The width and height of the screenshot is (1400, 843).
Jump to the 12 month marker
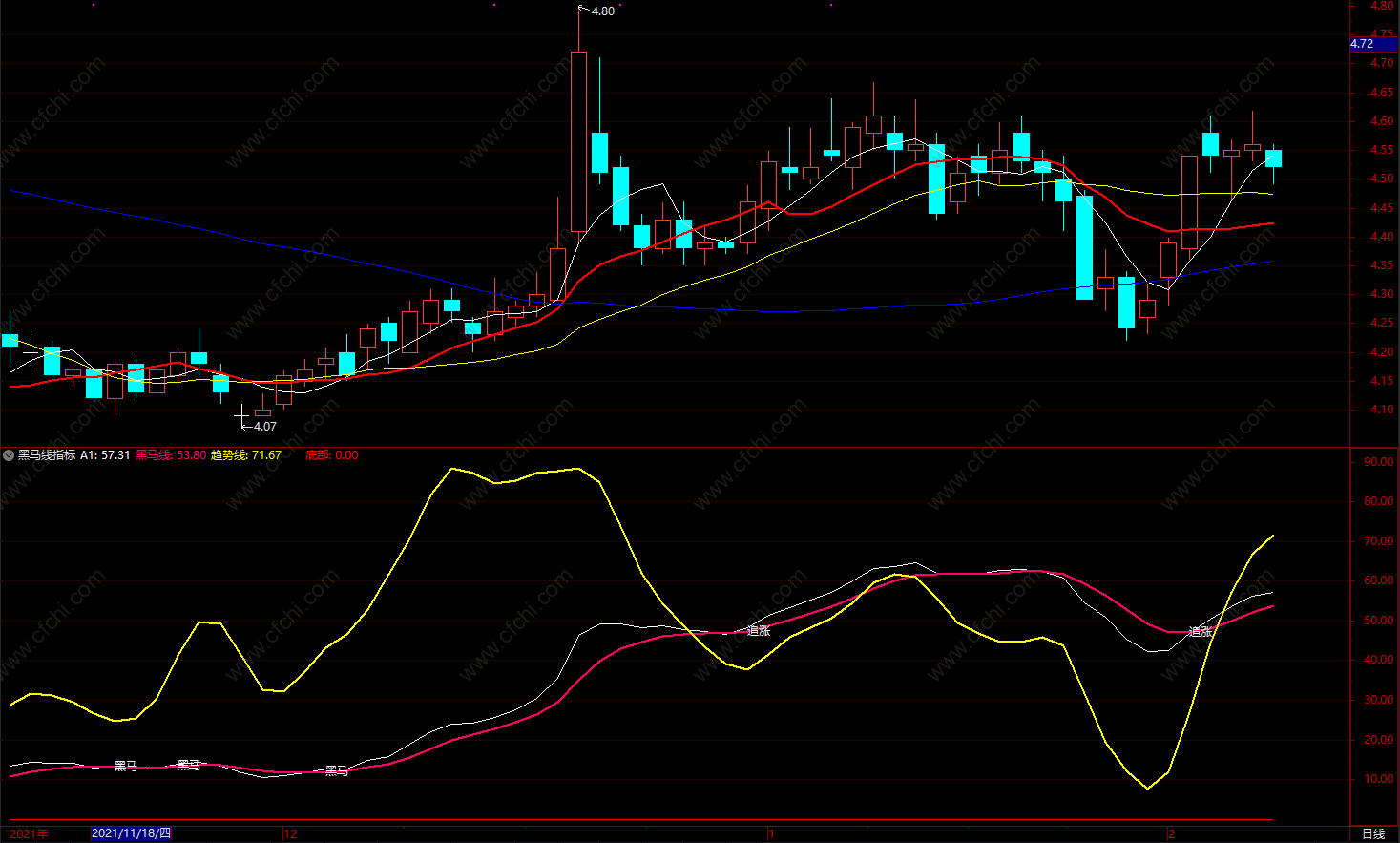[291, 833]
